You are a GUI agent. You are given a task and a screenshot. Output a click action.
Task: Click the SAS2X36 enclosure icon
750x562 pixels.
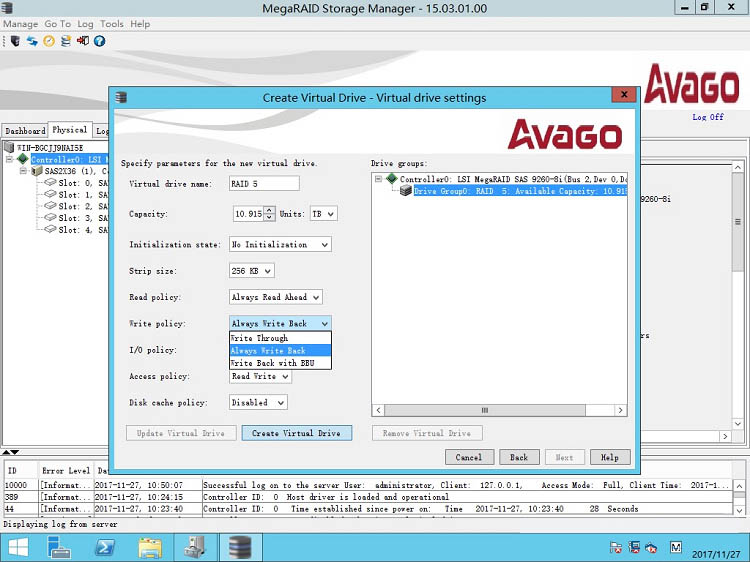tap(37, 171)
